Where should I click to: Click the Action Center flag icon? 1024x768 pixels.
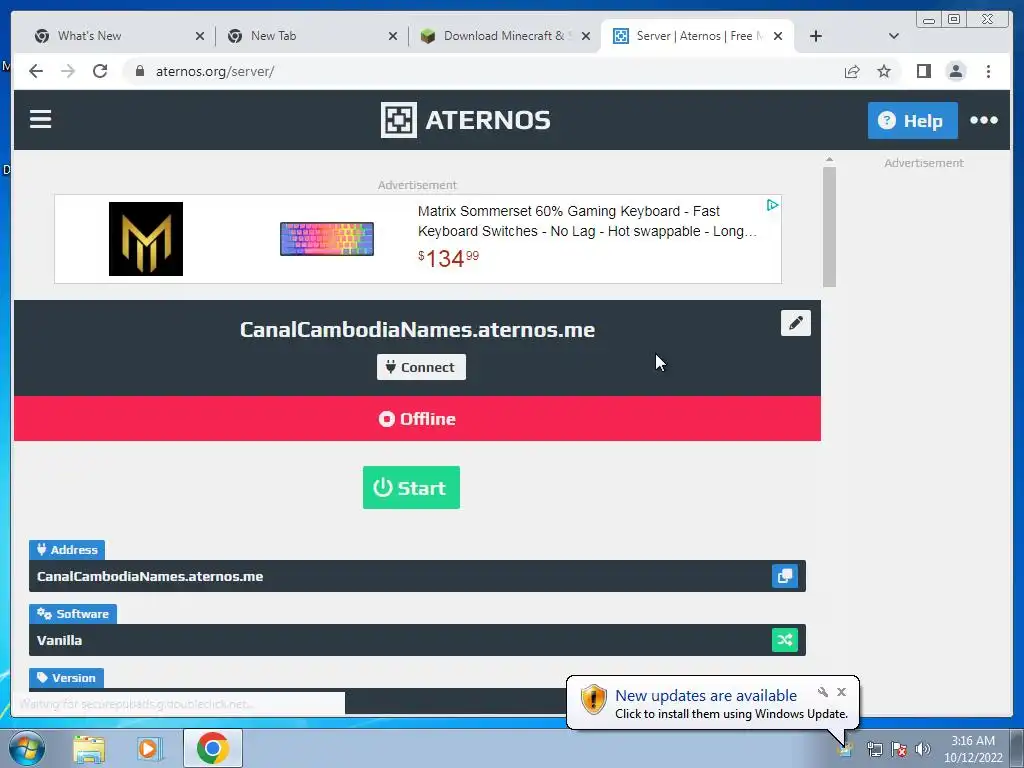pos(899,749)
